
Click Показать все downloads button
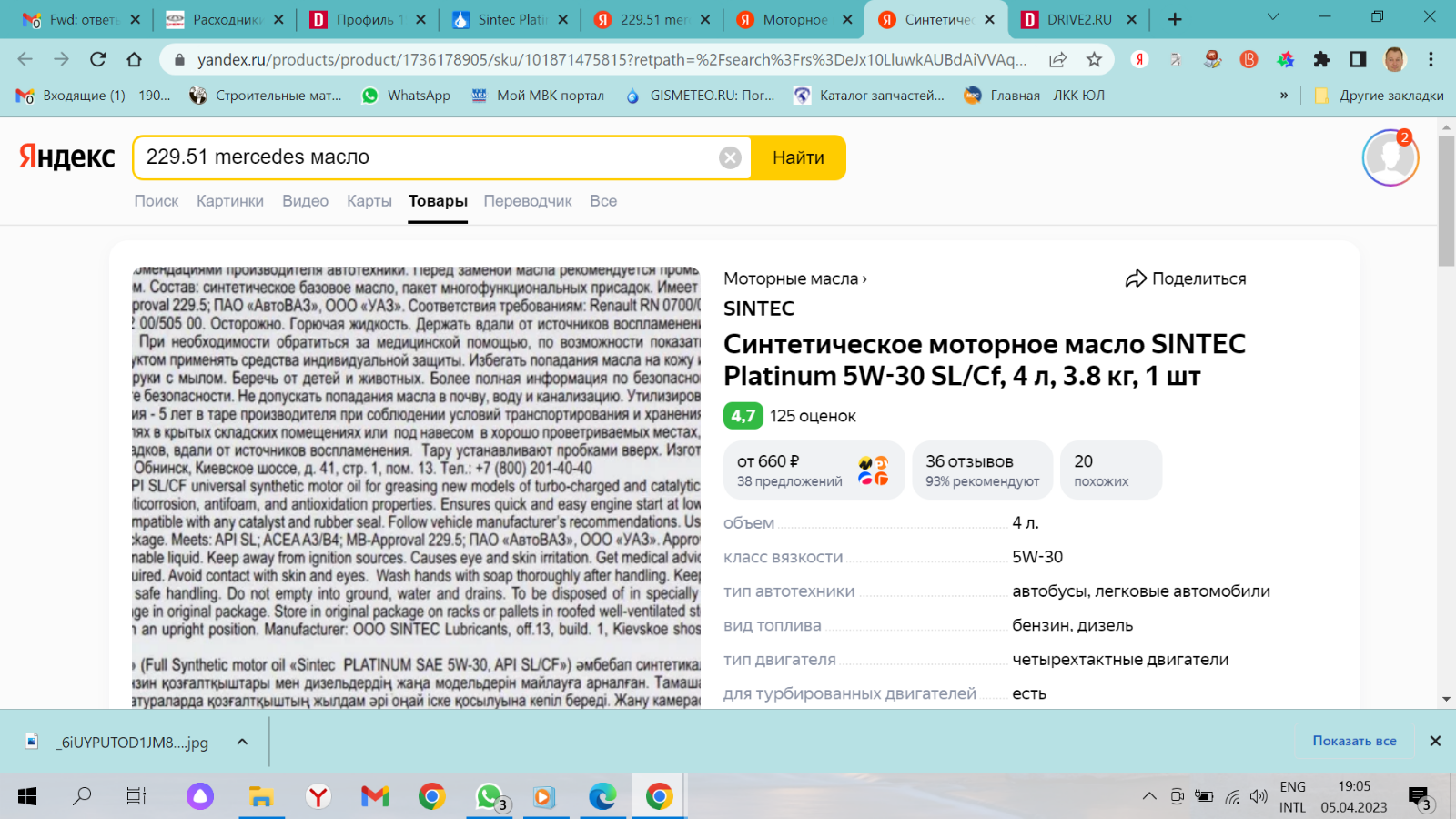pos(1354,741)
